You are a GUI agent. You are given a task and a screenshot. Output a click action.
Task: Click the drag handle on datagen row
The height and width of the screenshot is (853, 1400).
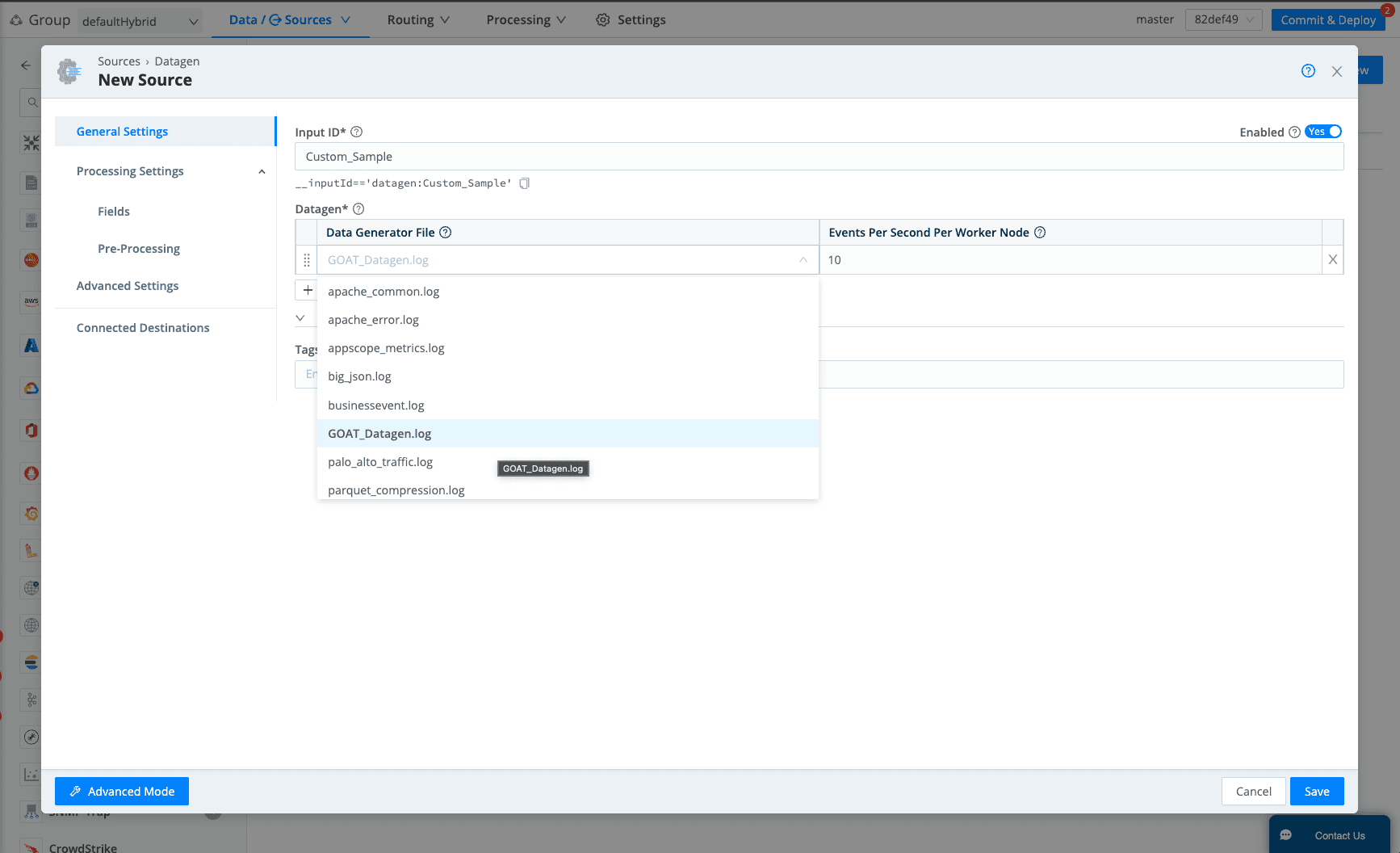[307, 260]
